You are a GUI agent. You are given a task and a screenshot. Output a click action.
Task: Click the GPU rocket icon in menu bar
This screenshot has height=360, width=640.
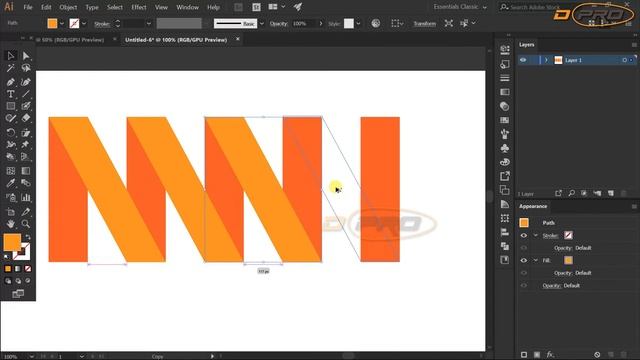click(x=298, y=7)
